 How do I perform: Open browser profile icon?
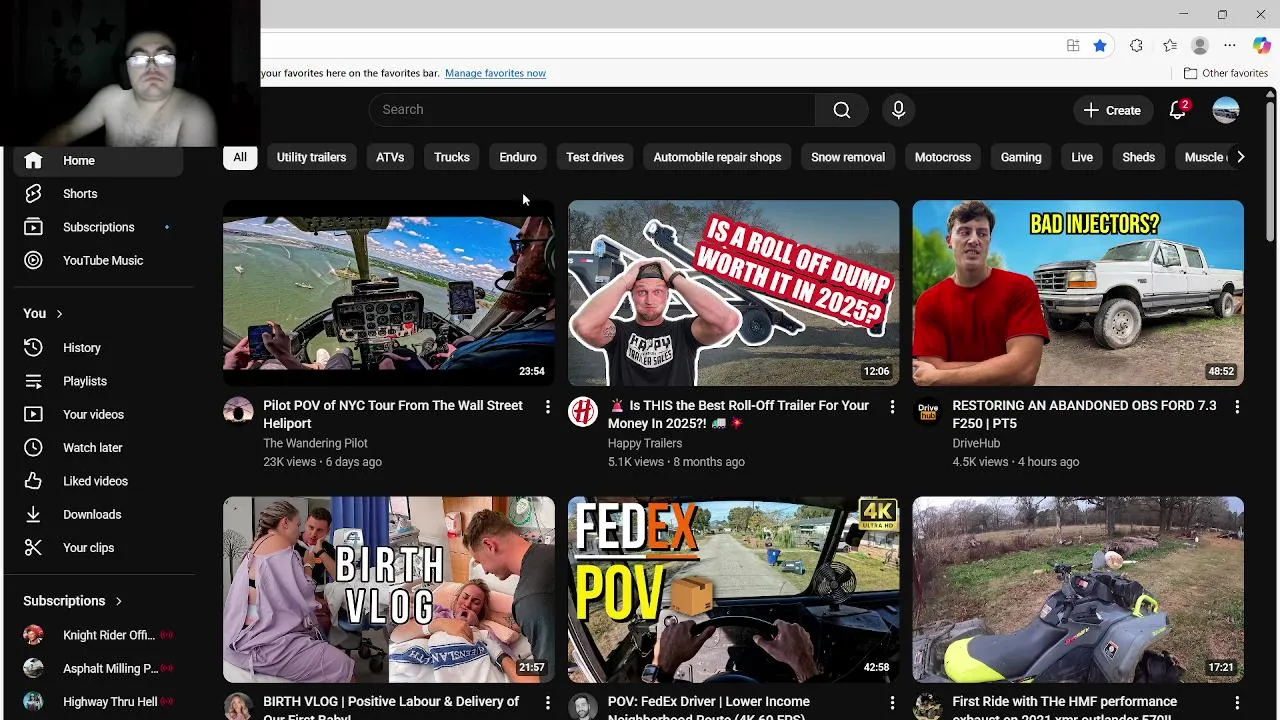(x=1200, y=45)
